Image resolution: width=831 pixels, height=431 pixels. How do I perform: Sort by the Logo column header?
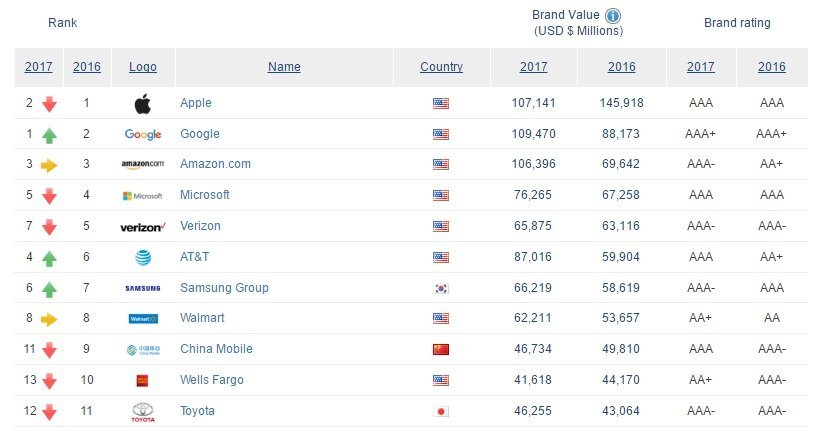coord(143,67)
